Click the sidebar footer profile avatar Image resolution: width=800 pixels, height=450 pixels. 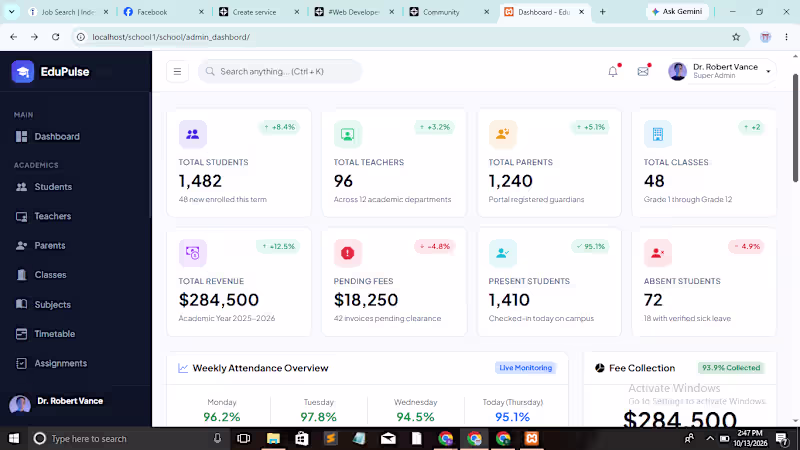click(20, 405)
